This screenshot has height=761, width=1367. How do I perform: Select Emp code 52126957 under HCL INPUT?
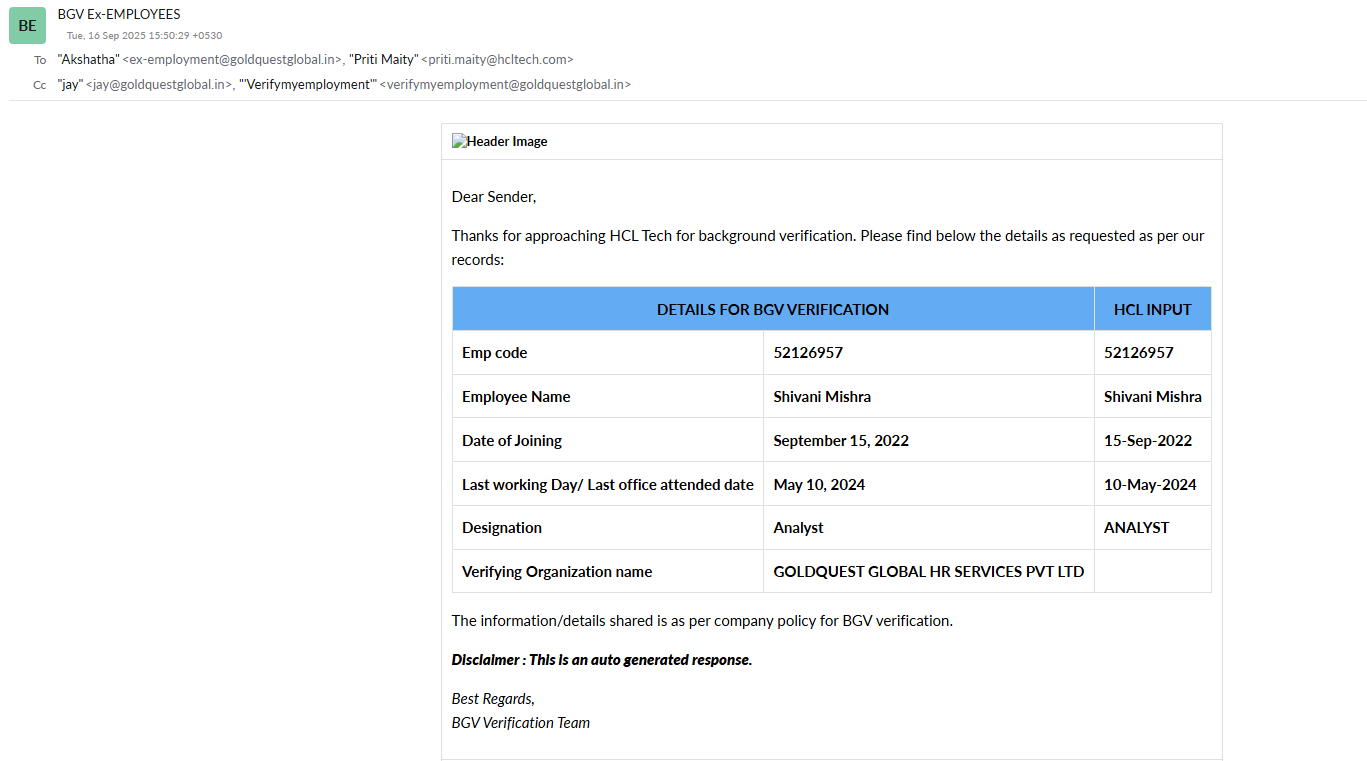click(x=1139, y=353)
